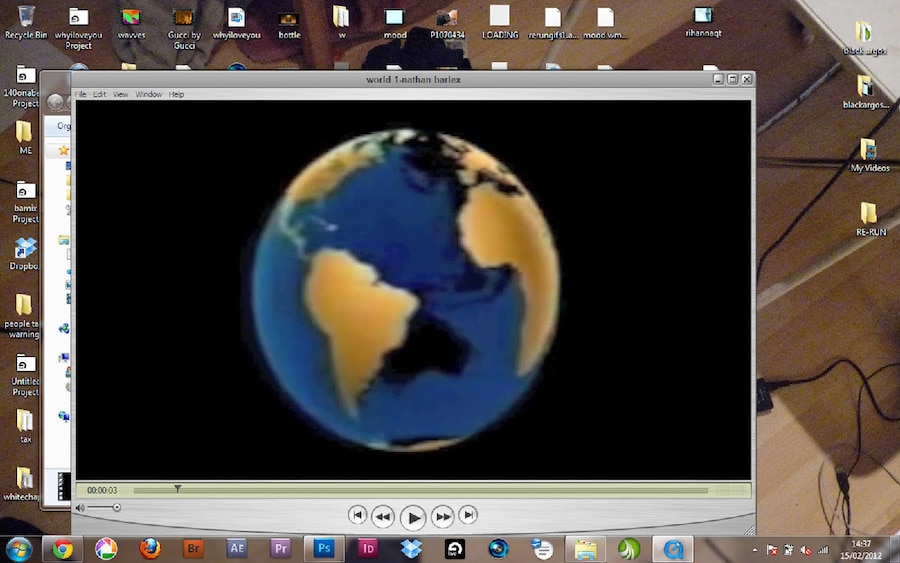Open Premiere Pro from the taskbar
This screenshot has width=900, height=563.
coord(281,548)
